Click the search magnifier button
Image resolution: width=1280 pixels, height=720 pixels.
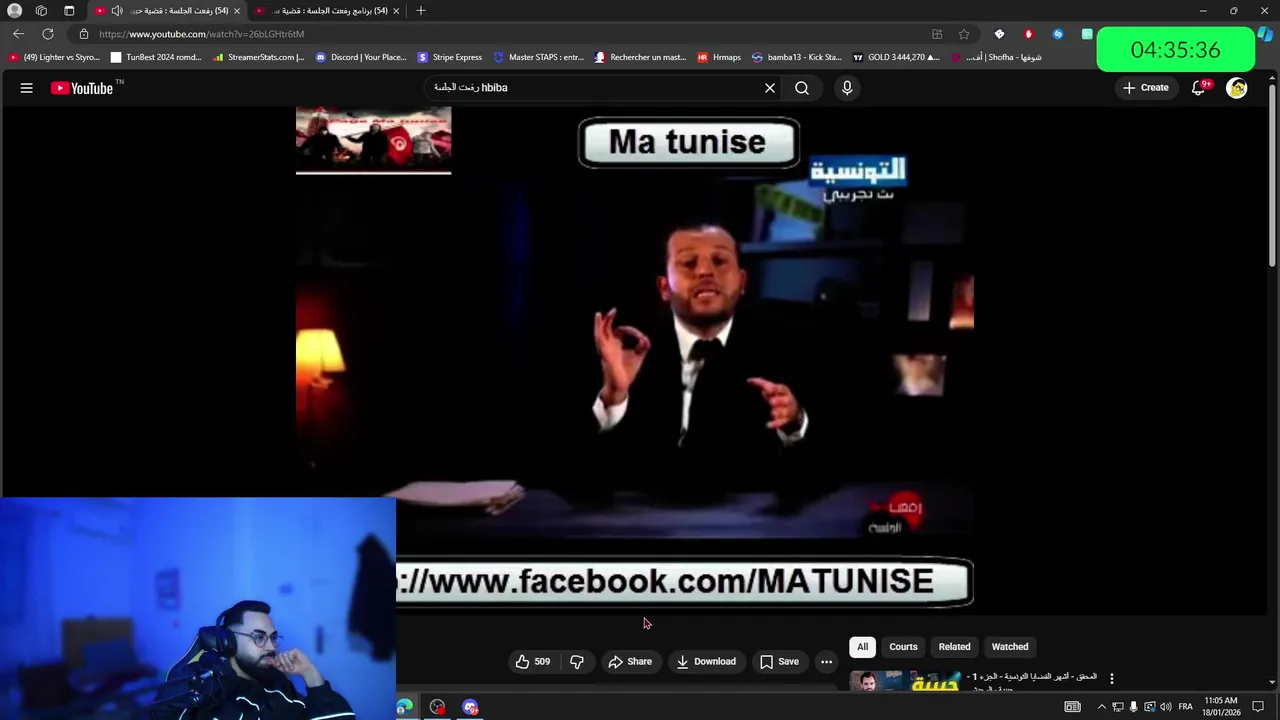[802, 88]
